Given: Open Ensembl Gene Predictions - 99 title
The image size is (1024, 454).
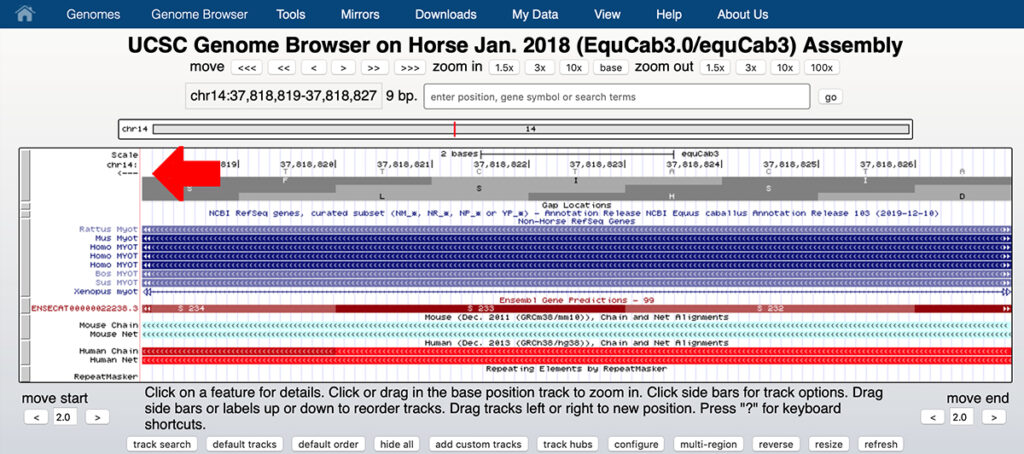Looking at the screenshot, I should 576,300.
